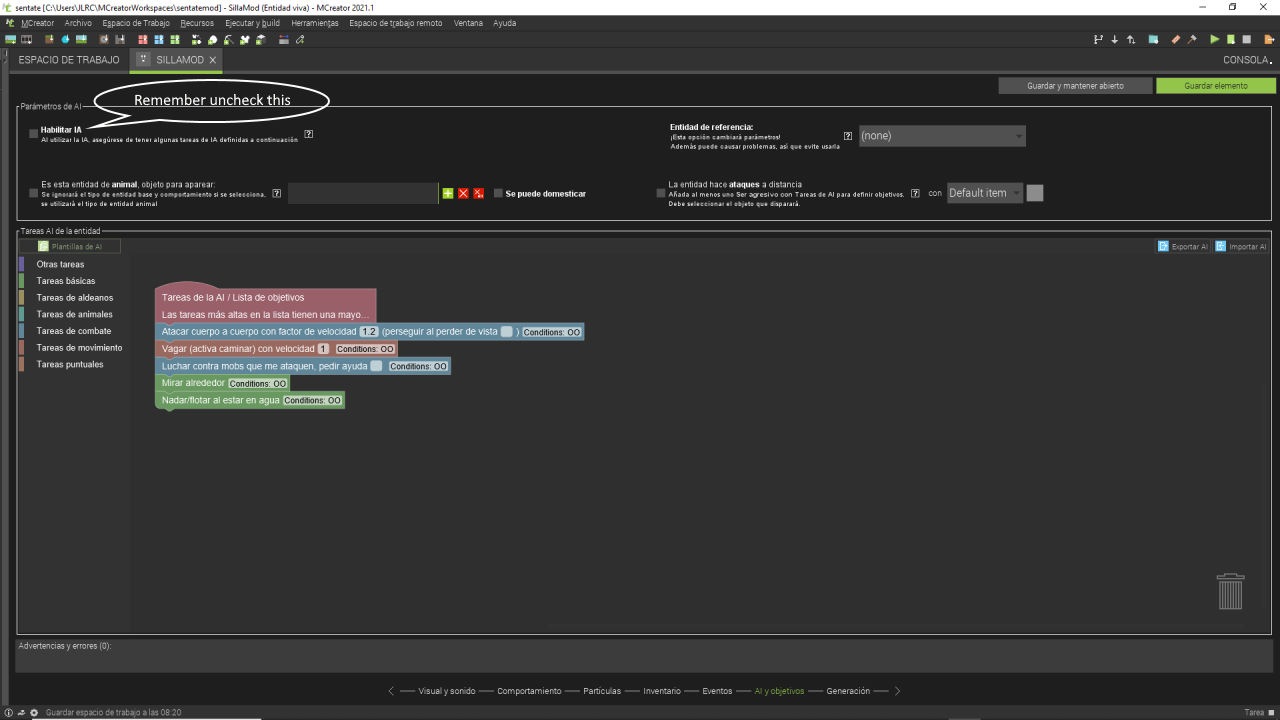Click the pull down-arrow remote workspace icon
Screen dimensions: 1280x720
(1114, 39)
